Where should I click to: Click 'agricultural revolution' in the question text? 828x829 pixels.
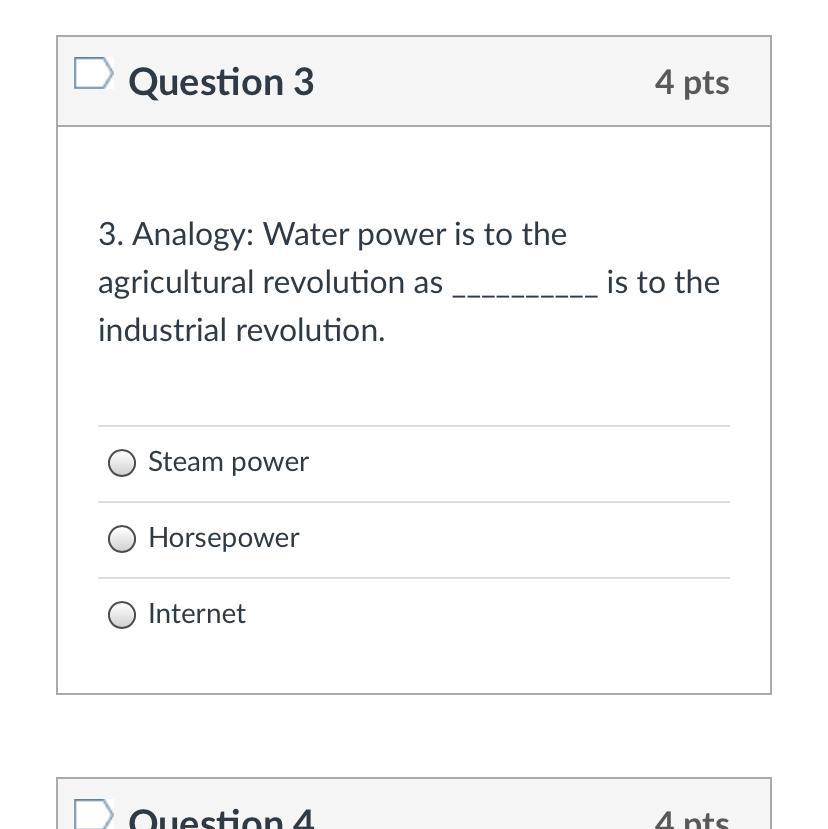[253, 282]
